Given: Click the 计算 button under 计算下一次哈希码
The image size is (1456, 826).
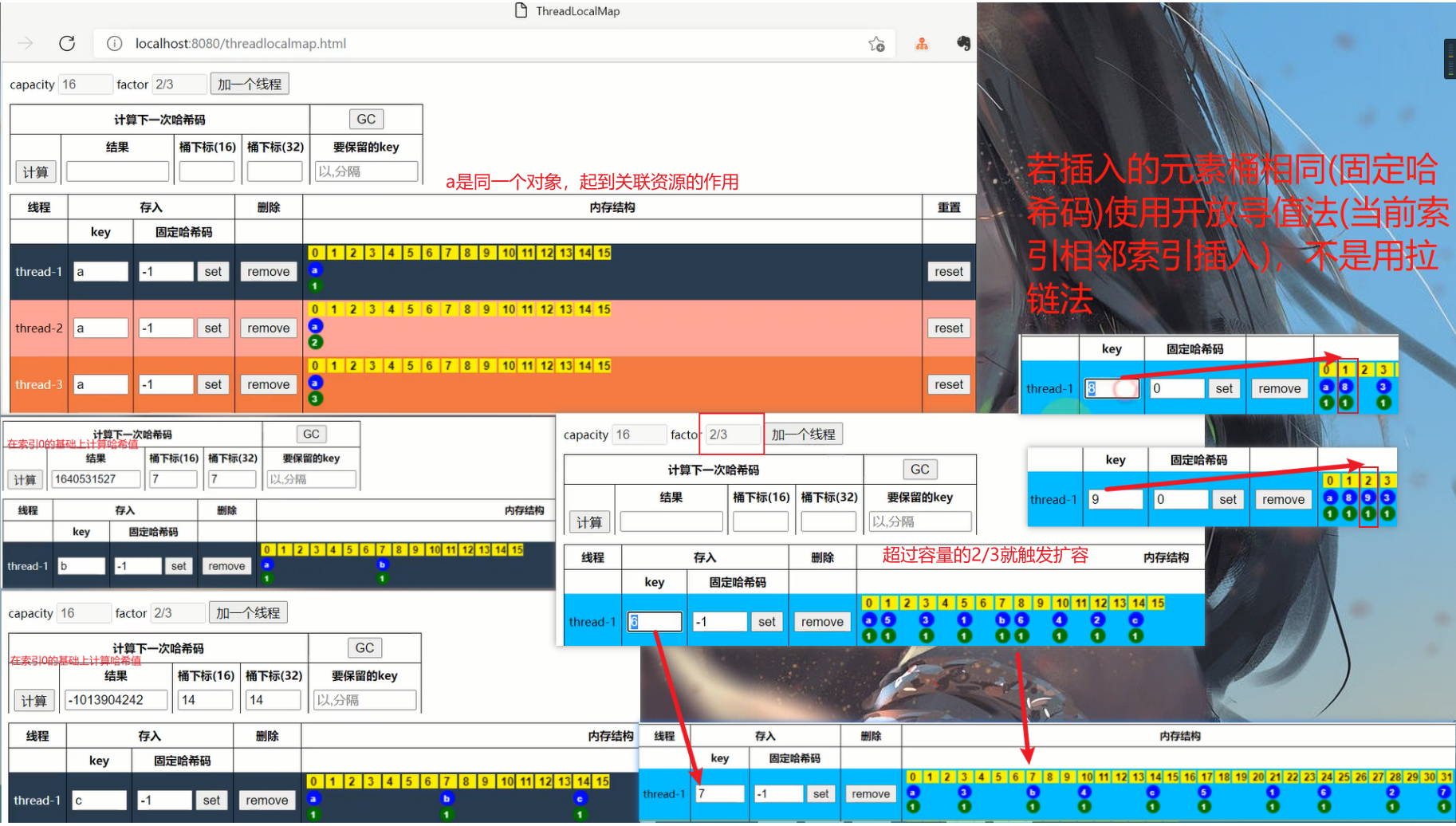Looking at the screenshot, I should [35, 171].
